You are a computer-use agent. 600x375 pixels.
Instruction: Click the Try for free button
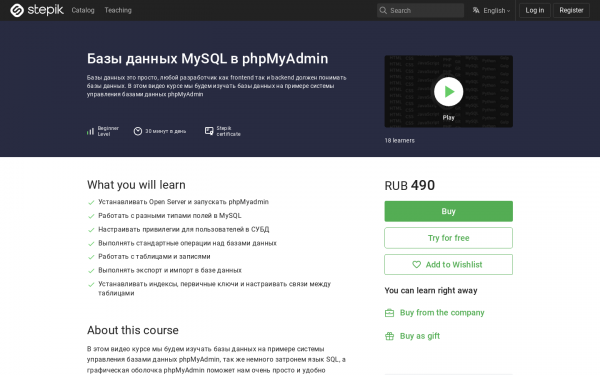point(448,238)
